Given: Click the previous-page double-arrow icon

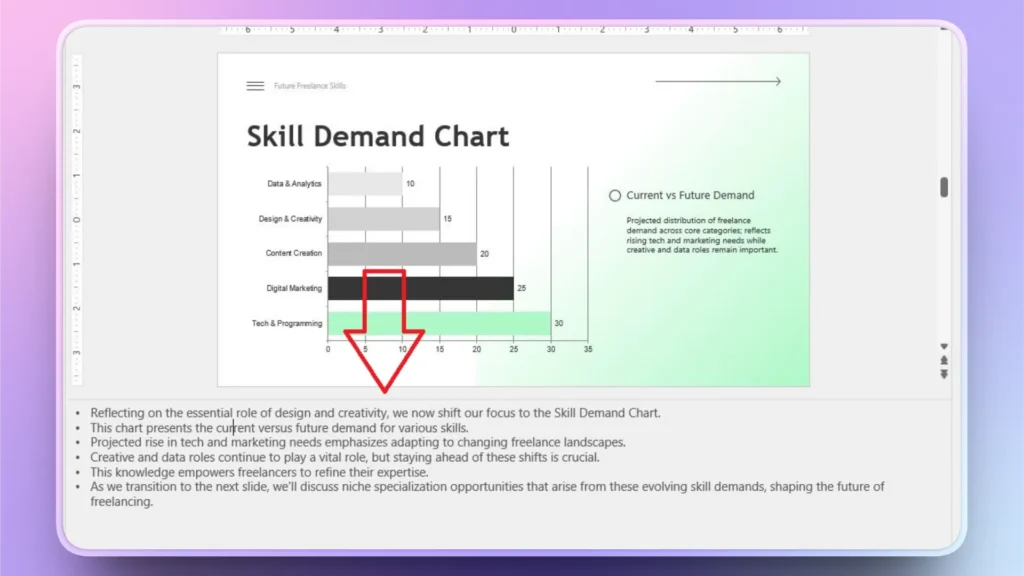Looking at the screenshot, I should point(944,360).
